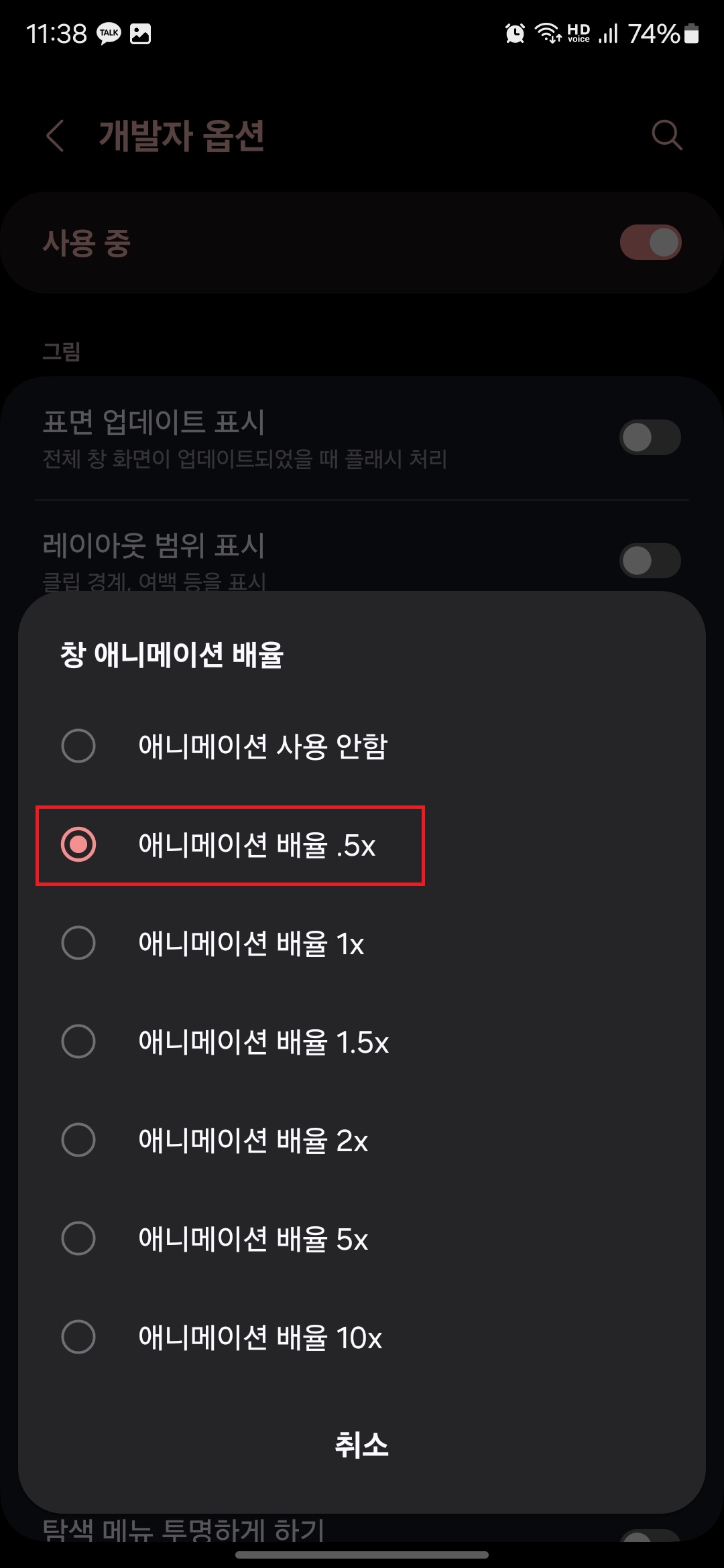Enable the 표면 업데이트 표시 switch
The height and width of the screenshot is (1568, 724).
point(650,436)
